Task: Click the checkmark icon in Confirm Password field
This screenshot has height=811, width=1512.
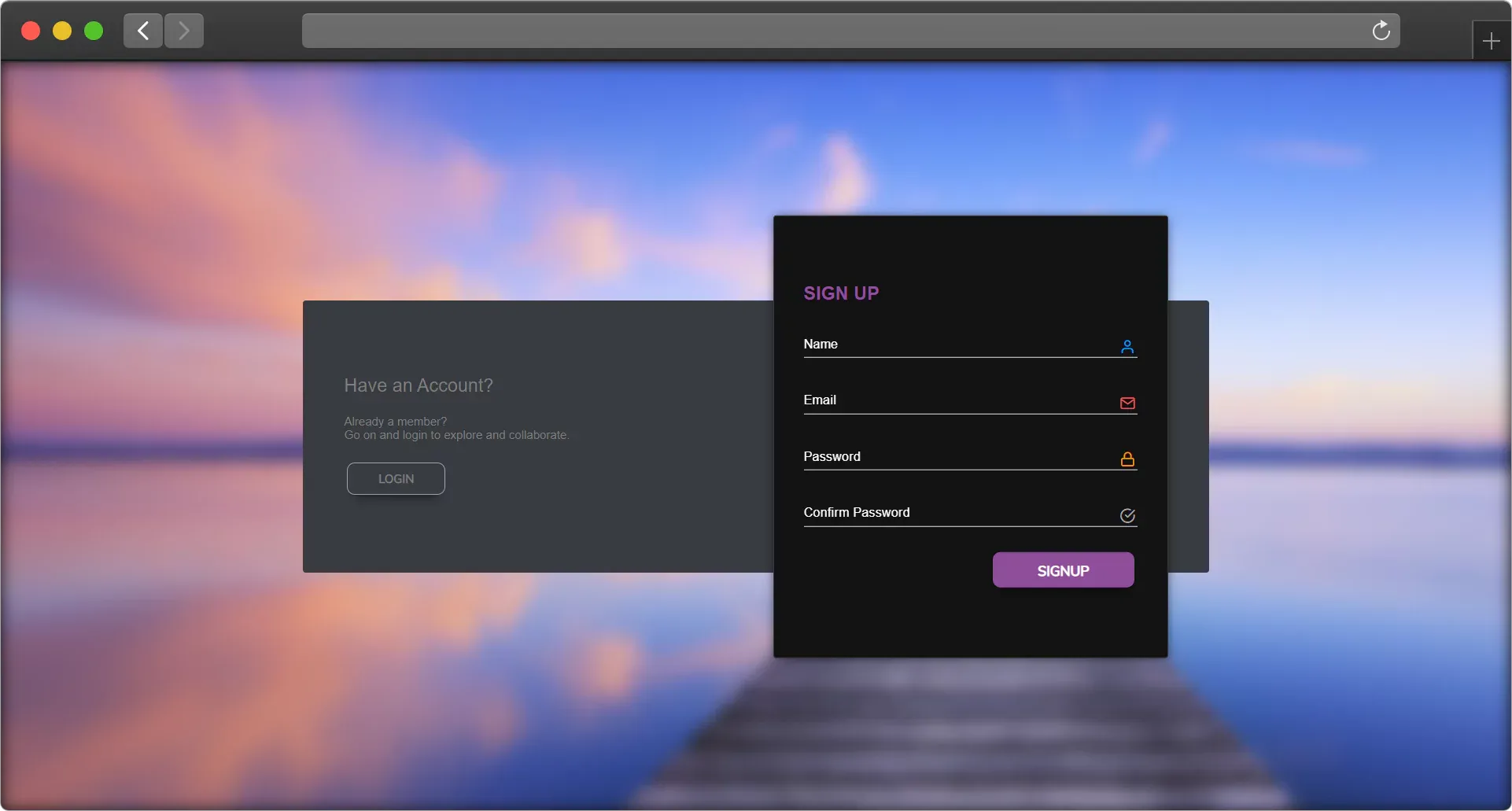Action: [x=1127, y=515]
